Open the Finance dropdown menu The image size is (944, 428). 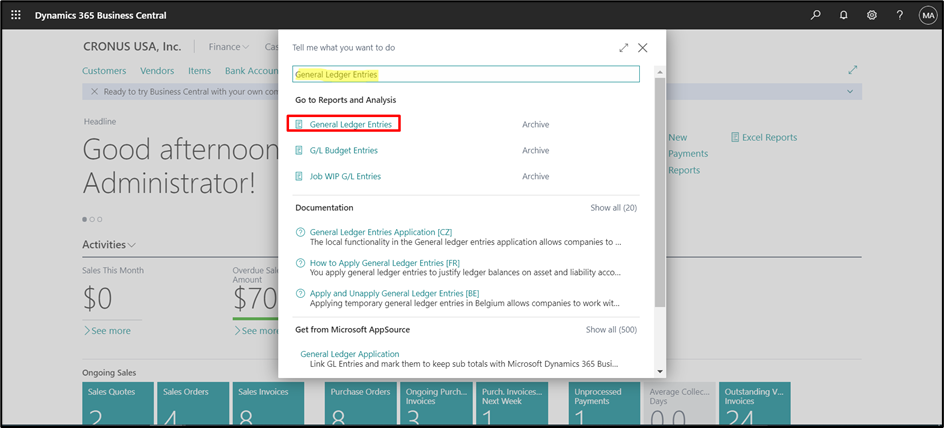click(229, 47)
